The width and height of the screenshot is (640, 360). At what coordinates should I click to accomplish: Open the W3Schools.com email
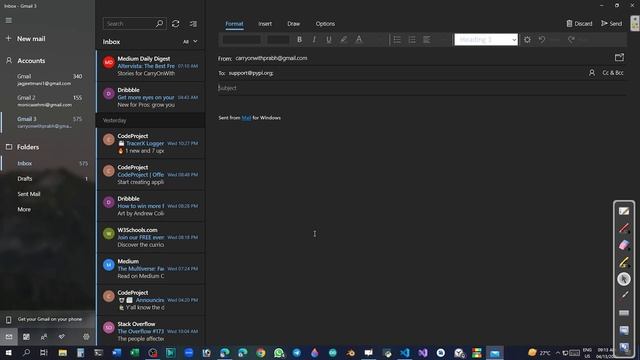151,237
